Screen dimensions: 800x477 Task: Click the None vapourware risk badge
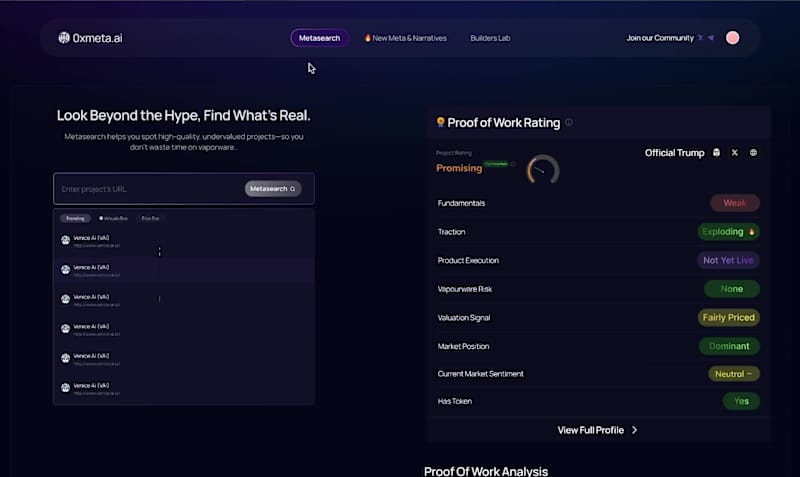[x=732, y=289]
